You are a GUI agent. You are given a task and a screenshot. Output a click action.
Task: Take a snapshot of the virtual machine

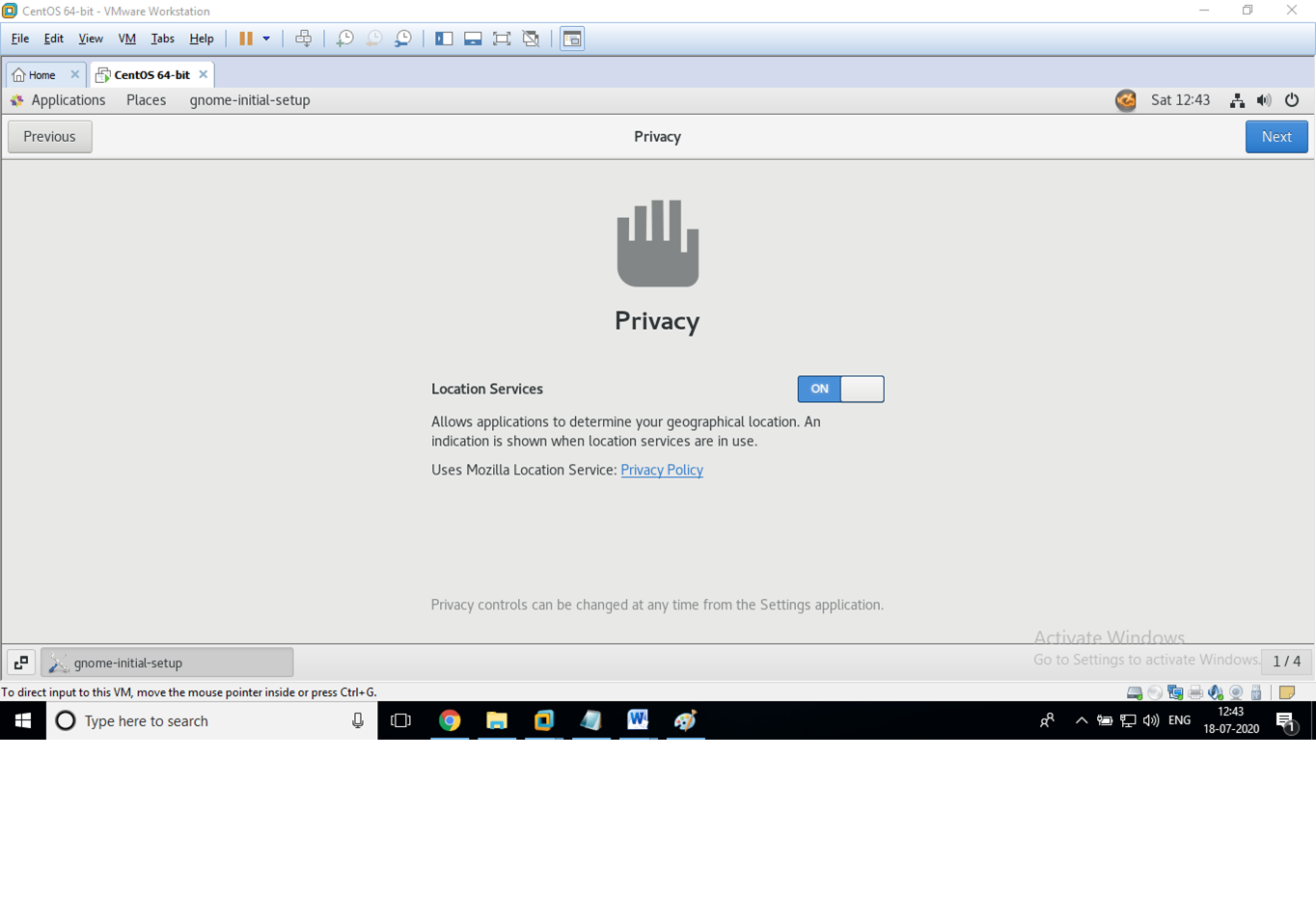(x=344, y=39)
